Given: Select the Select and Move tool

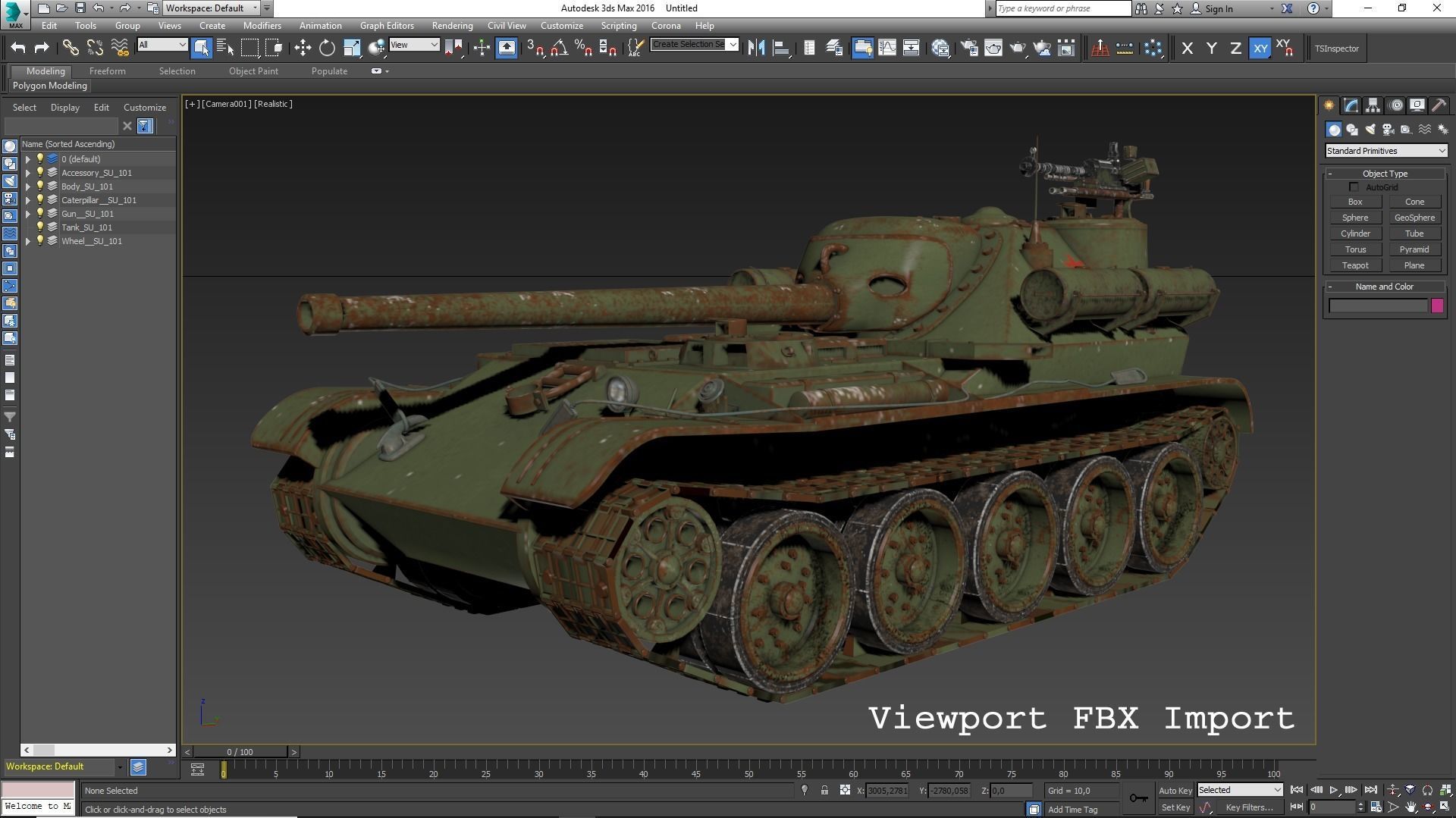Looking at the screenshot, I should point(303,48).
